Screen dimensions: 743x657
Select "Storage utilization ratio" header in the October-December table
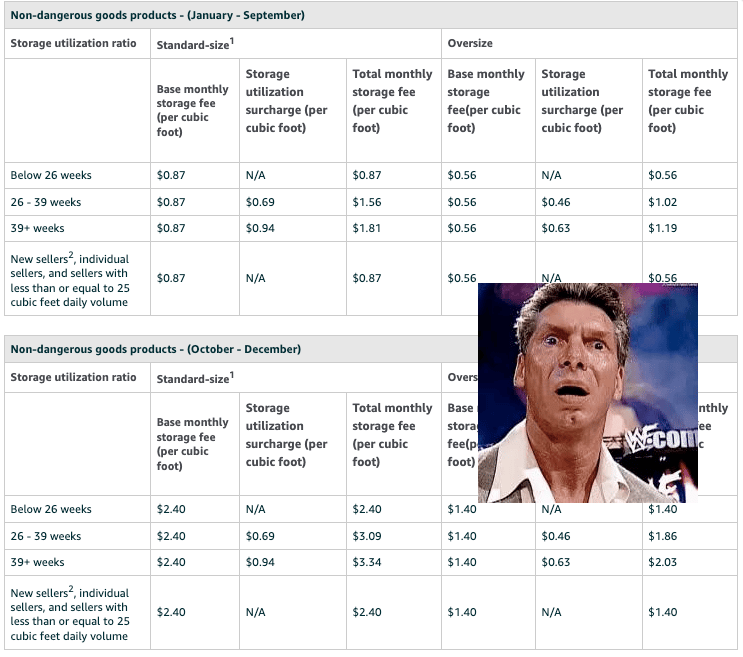pos(73,377)
